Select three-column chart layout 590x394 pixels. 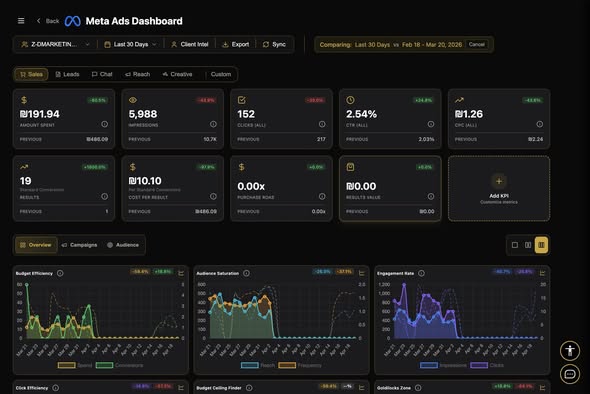tap(541, 245)
